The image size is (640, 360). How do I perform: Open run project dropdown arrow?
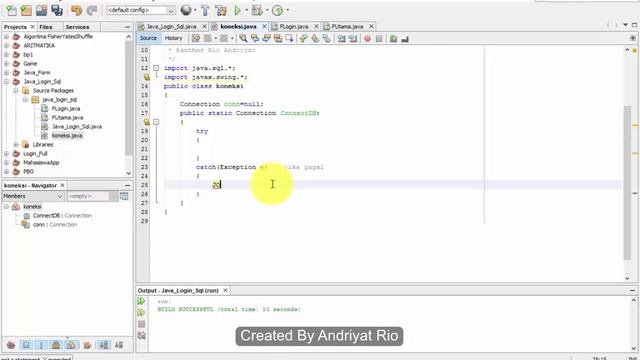(246, 10)
